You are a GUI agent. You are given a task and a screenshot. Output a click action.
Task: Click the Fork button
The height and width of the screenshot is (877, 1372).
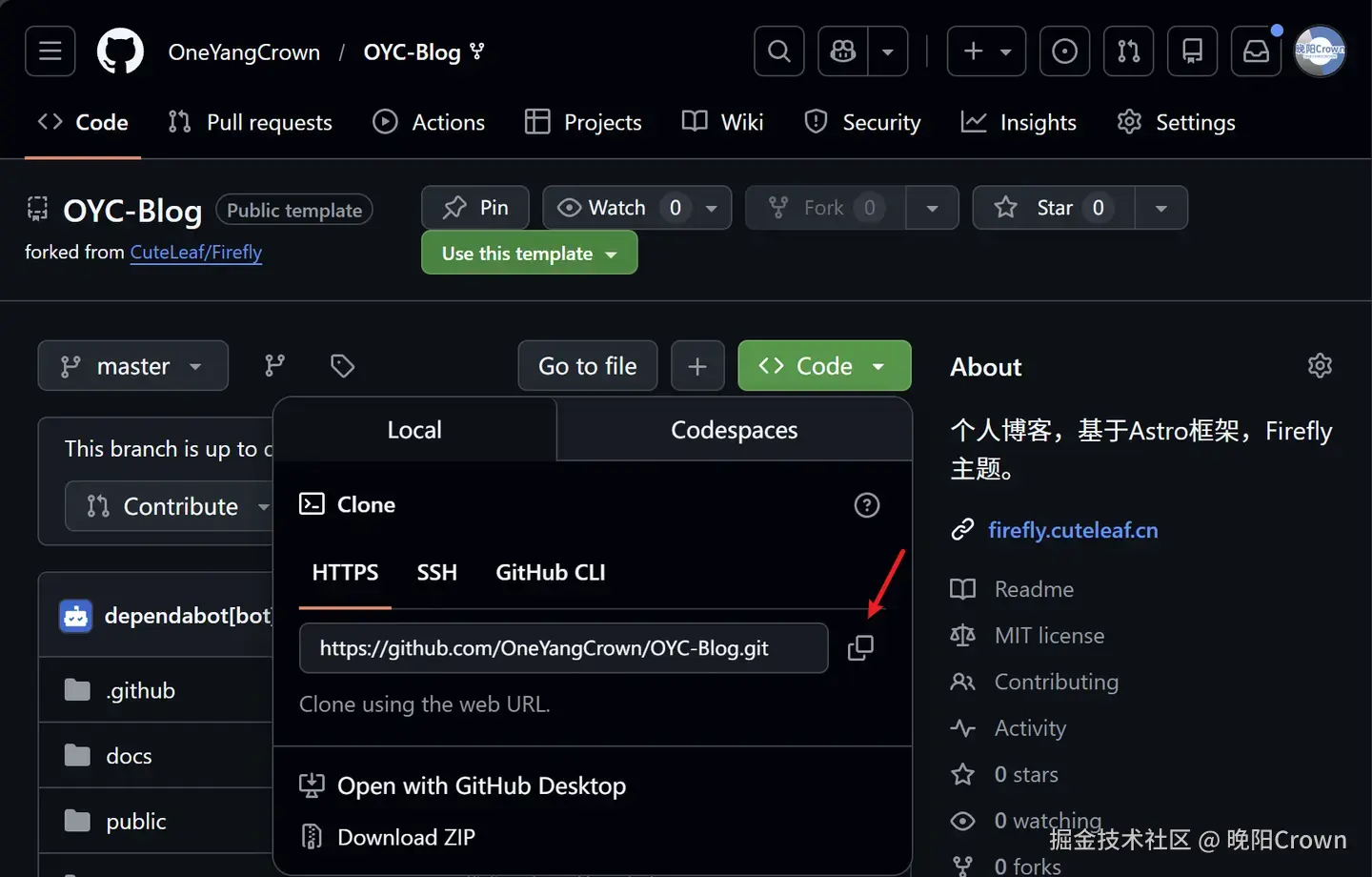825,208
